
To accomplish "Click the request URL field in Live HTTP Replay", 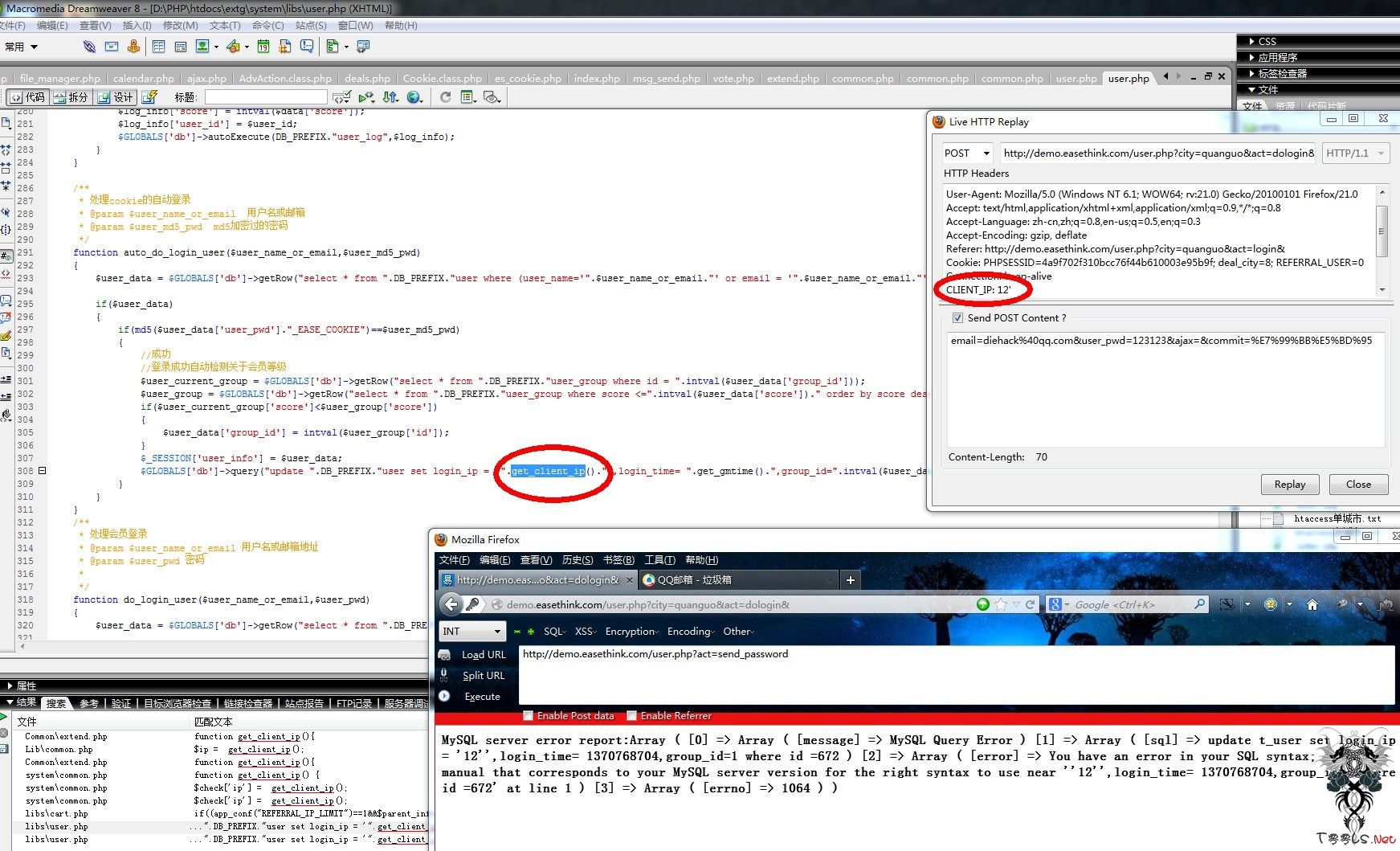I will [x=1157, y=153].
